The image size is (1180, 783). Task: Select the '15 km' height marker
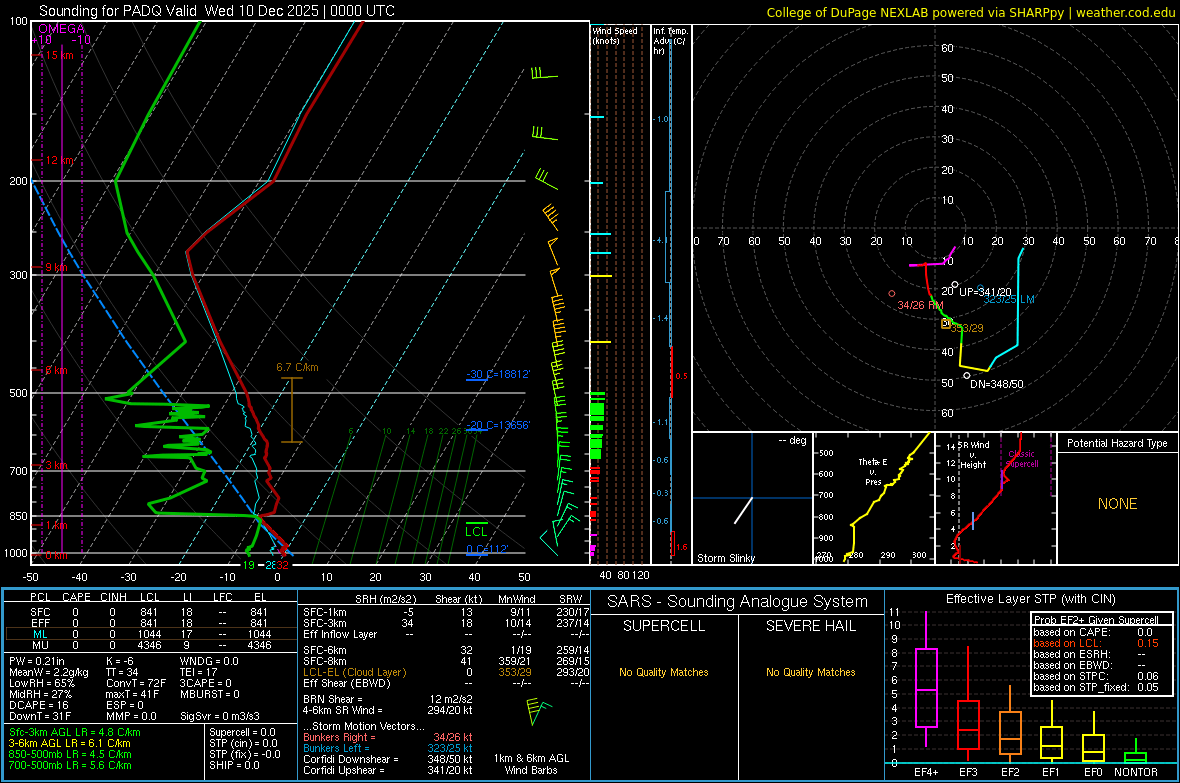coord(58,55)
